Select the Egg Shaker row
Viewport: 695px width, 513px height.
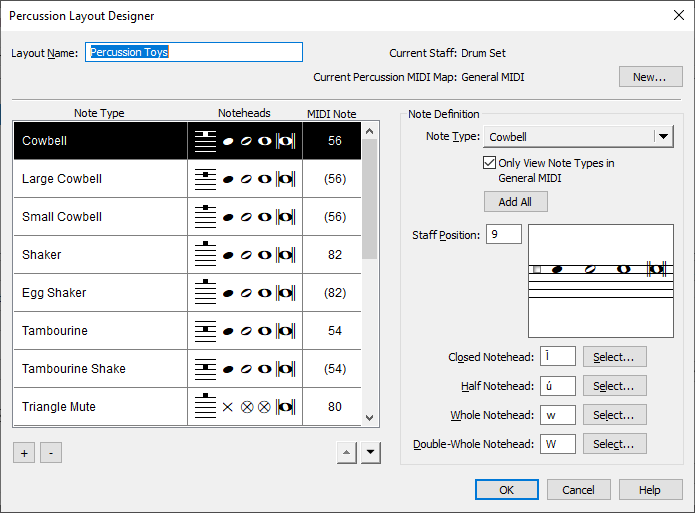click(100, 293)
